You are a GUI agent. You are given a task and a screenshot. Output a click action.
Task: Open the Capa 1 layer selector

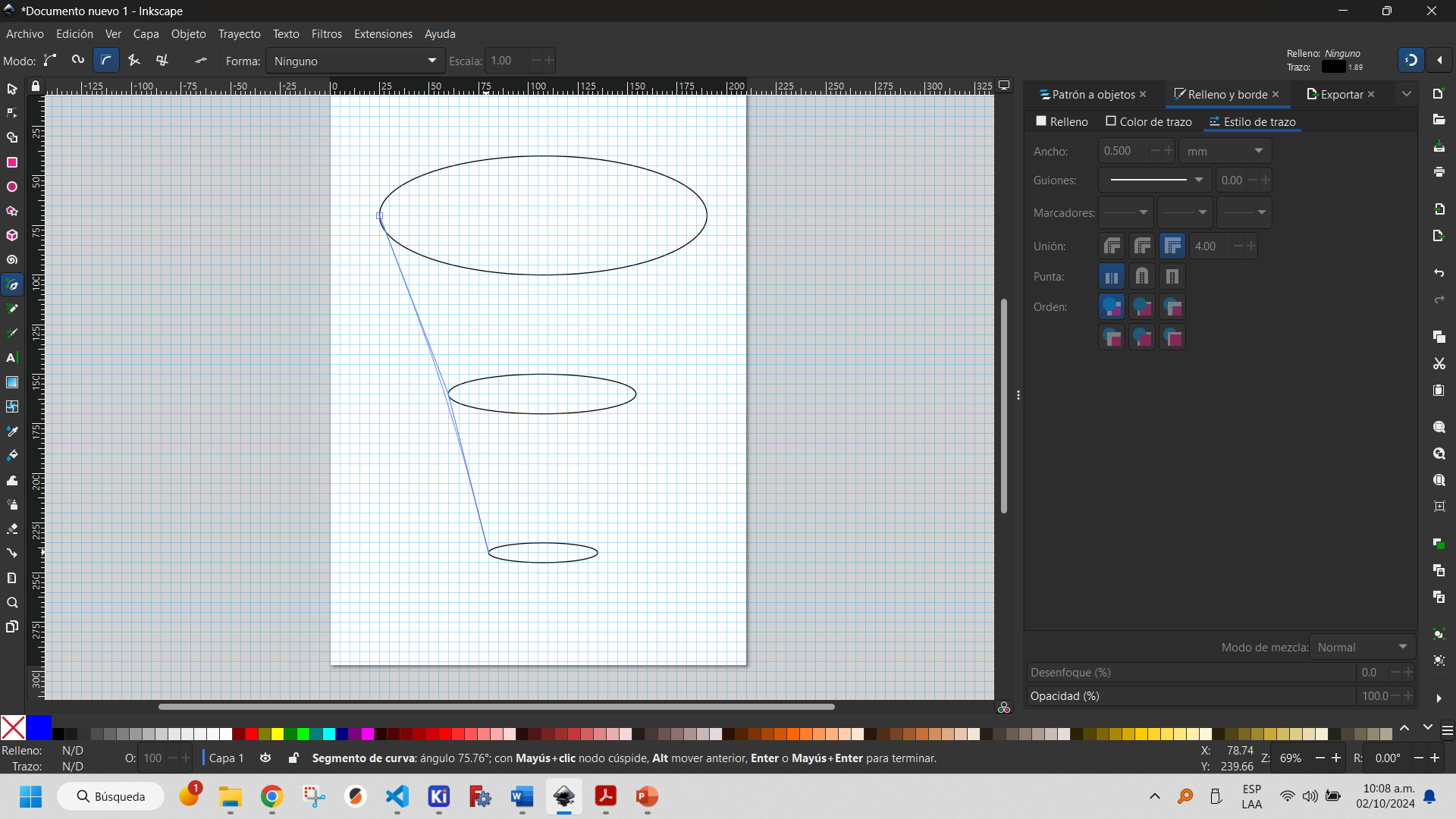pyautogui.click(x=226, y=758)
